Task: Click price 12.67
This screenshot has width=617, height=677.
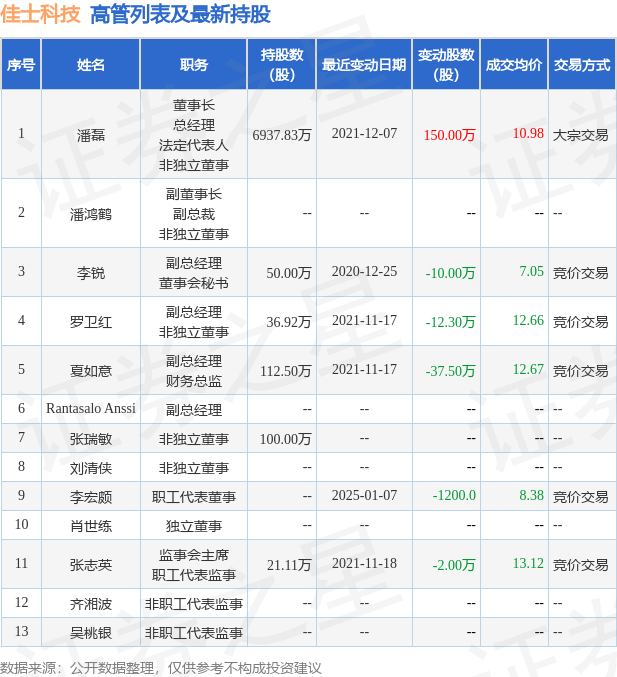Action: [528, 369]
